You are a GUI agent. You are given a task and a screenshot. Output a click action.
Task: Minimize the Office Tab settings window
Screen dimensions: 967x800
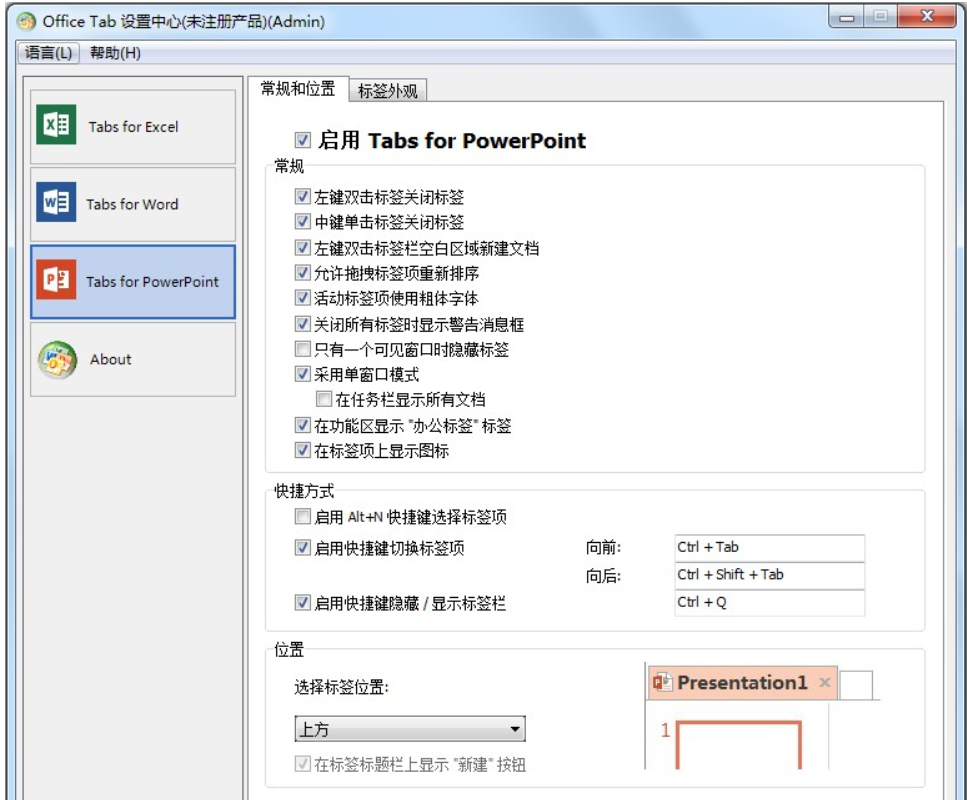click(847, 17)
